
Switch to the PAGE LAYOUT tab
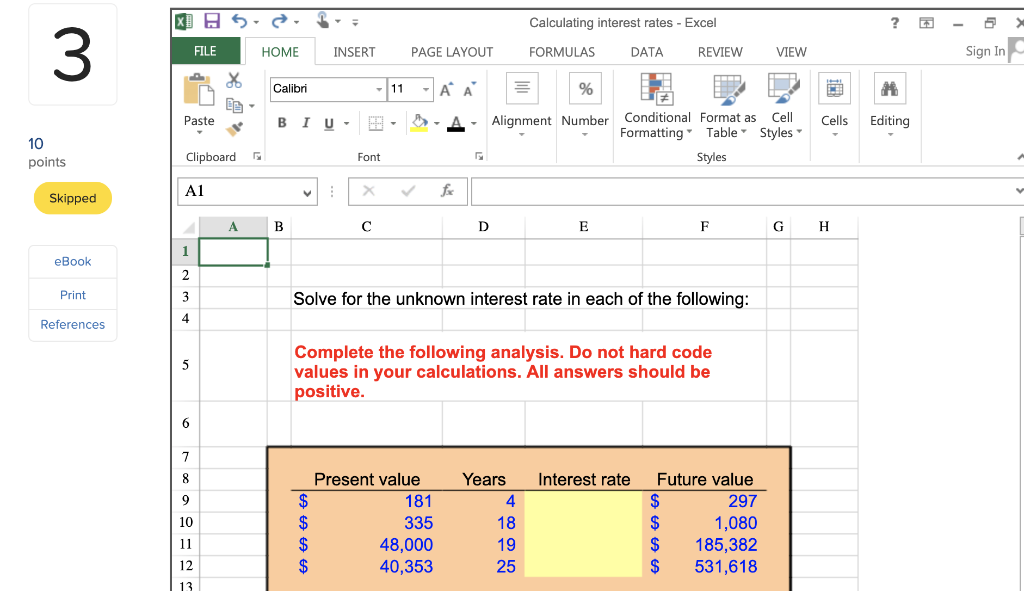(452, 52)
